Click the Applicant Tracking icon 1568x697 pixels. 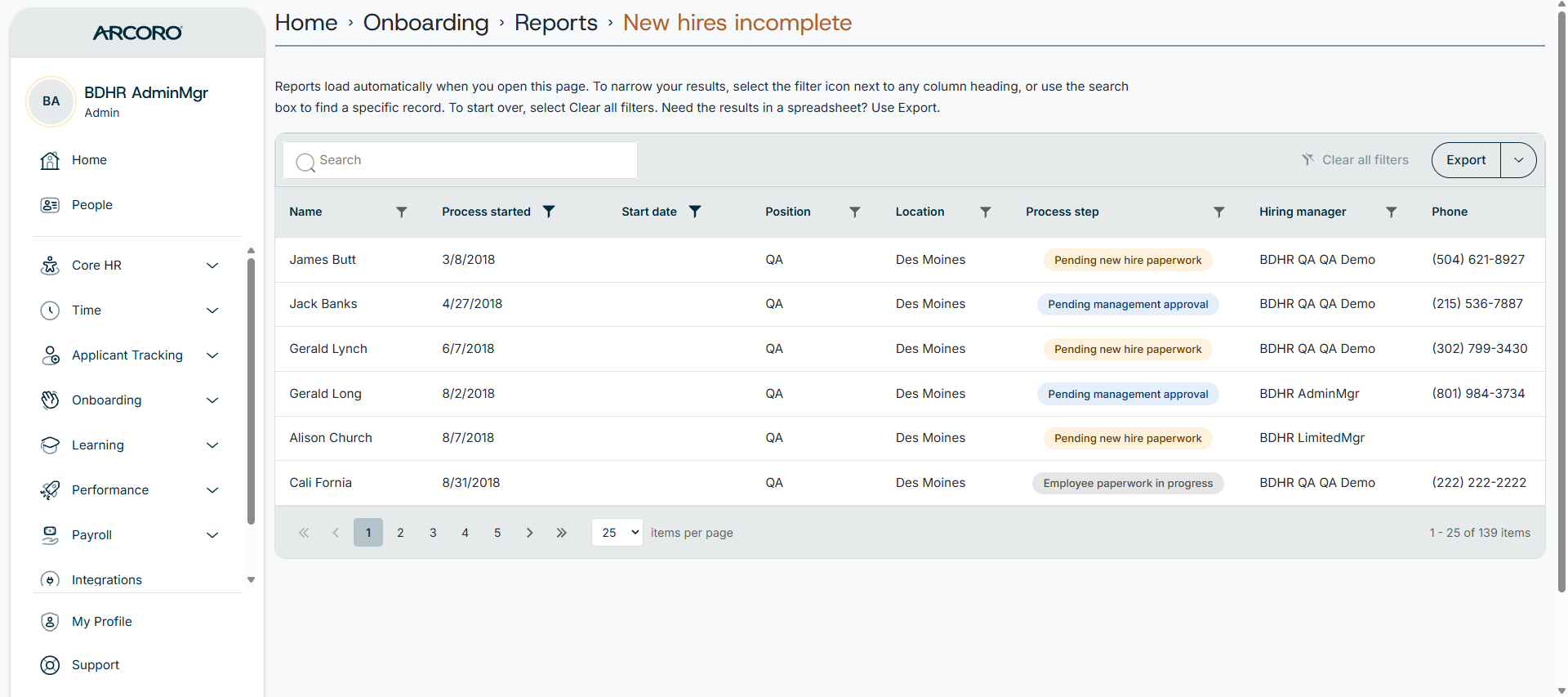coord(50,355)
